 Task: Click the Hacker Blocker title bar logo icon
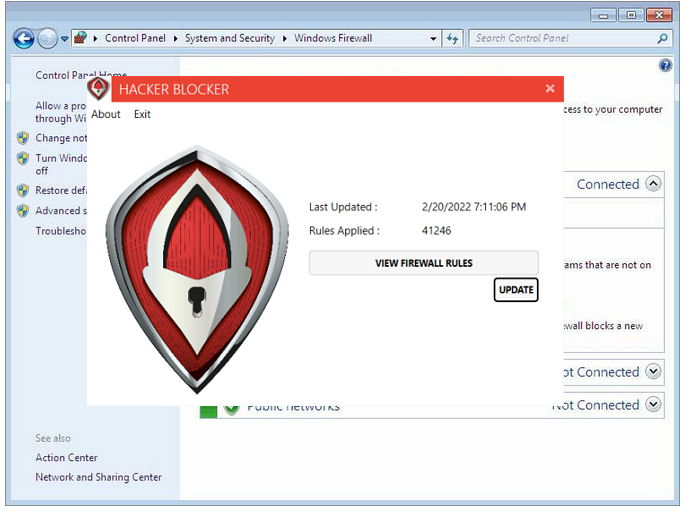coord(98,88)
